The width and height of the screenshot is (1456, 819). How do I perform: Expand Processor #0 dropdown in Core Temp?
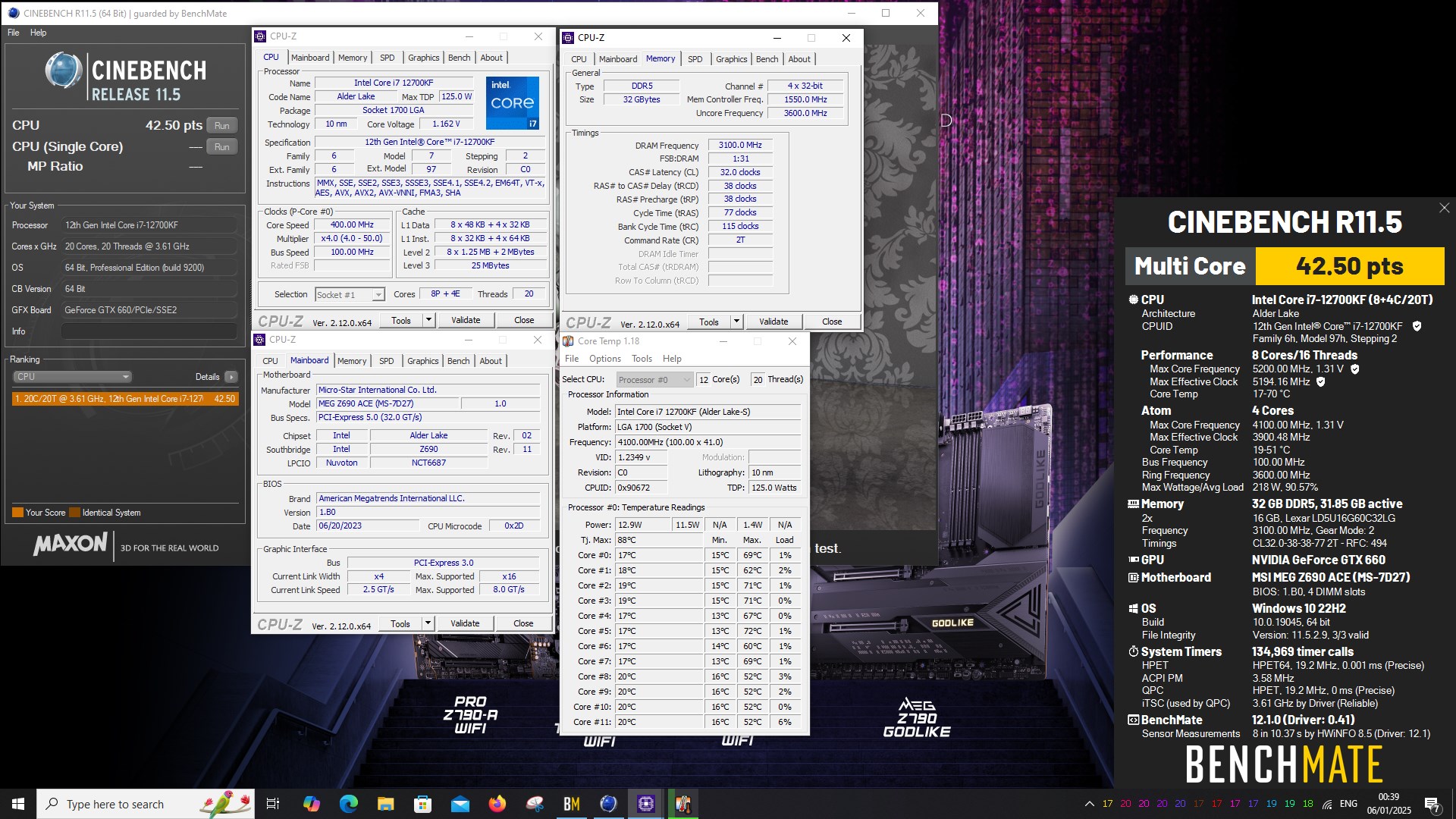tap(654, 379)
